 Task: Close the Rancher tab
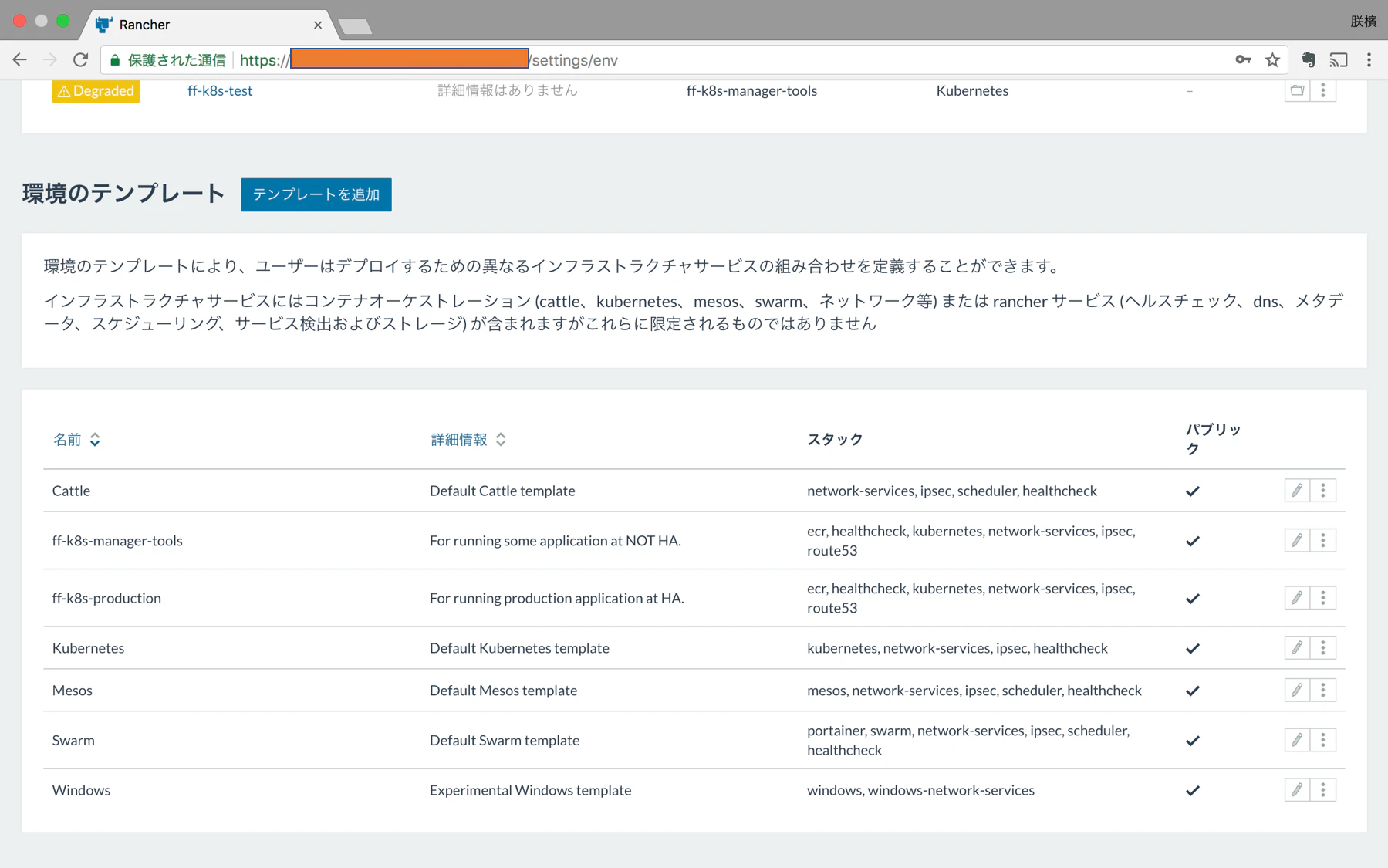pyautogui.click(x=318, y=25)
